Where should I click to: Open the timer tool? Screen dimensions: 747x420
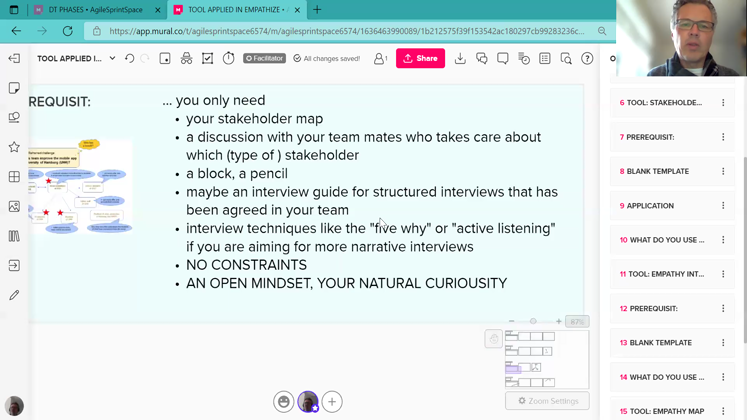tap(229, 58)
